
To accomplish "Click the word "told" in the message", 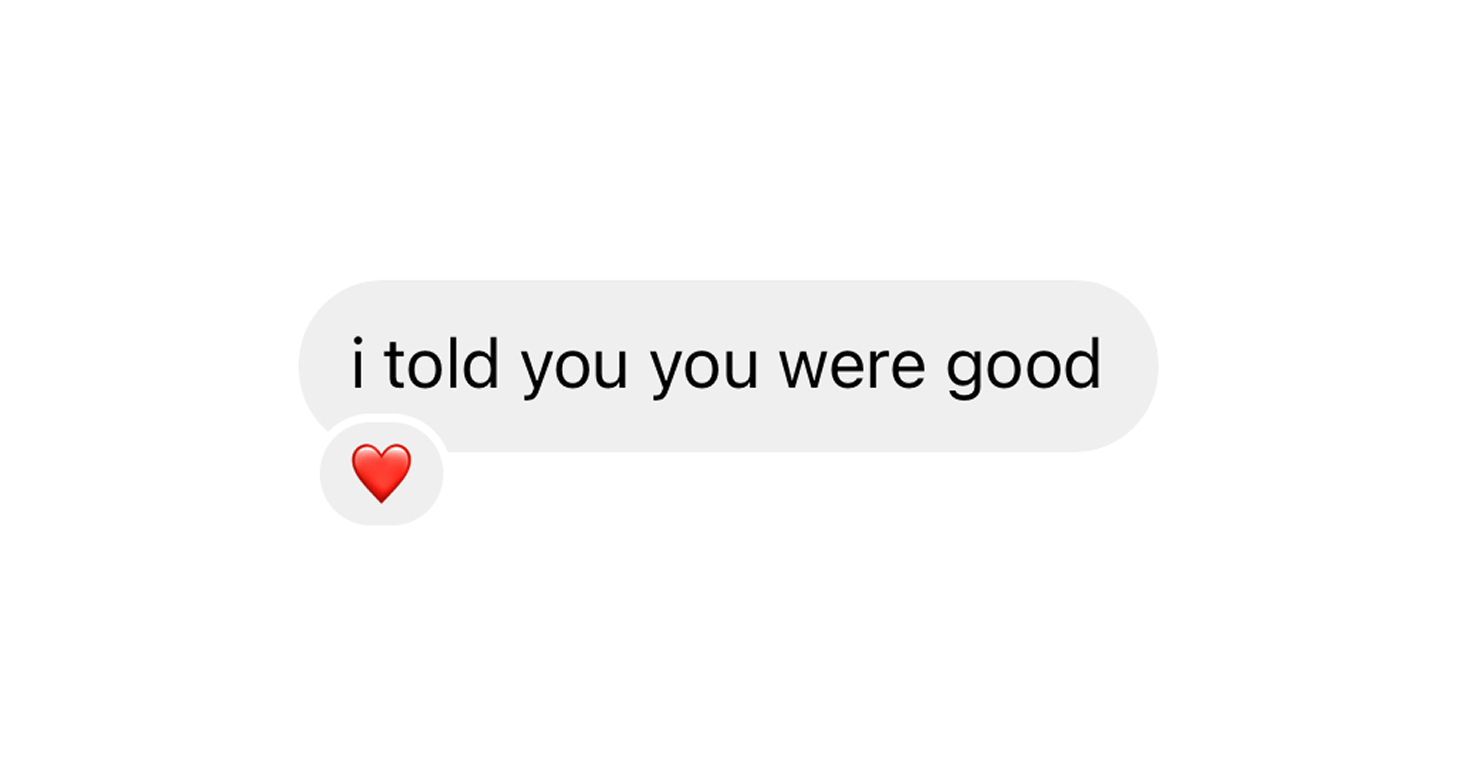I will coord(442,363).
